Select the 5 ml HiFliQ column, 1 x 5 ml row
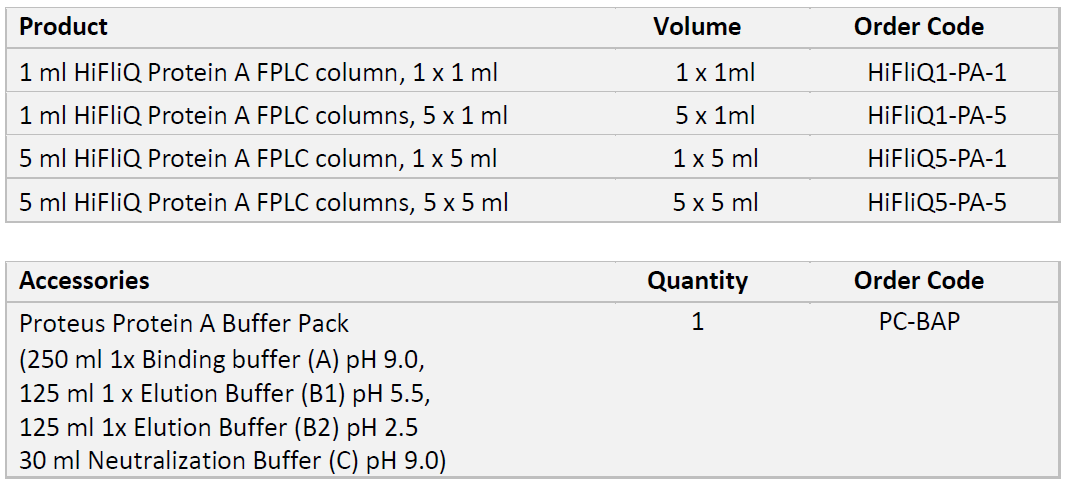This screenshot has width=1068, height=487. click(259, 159)
